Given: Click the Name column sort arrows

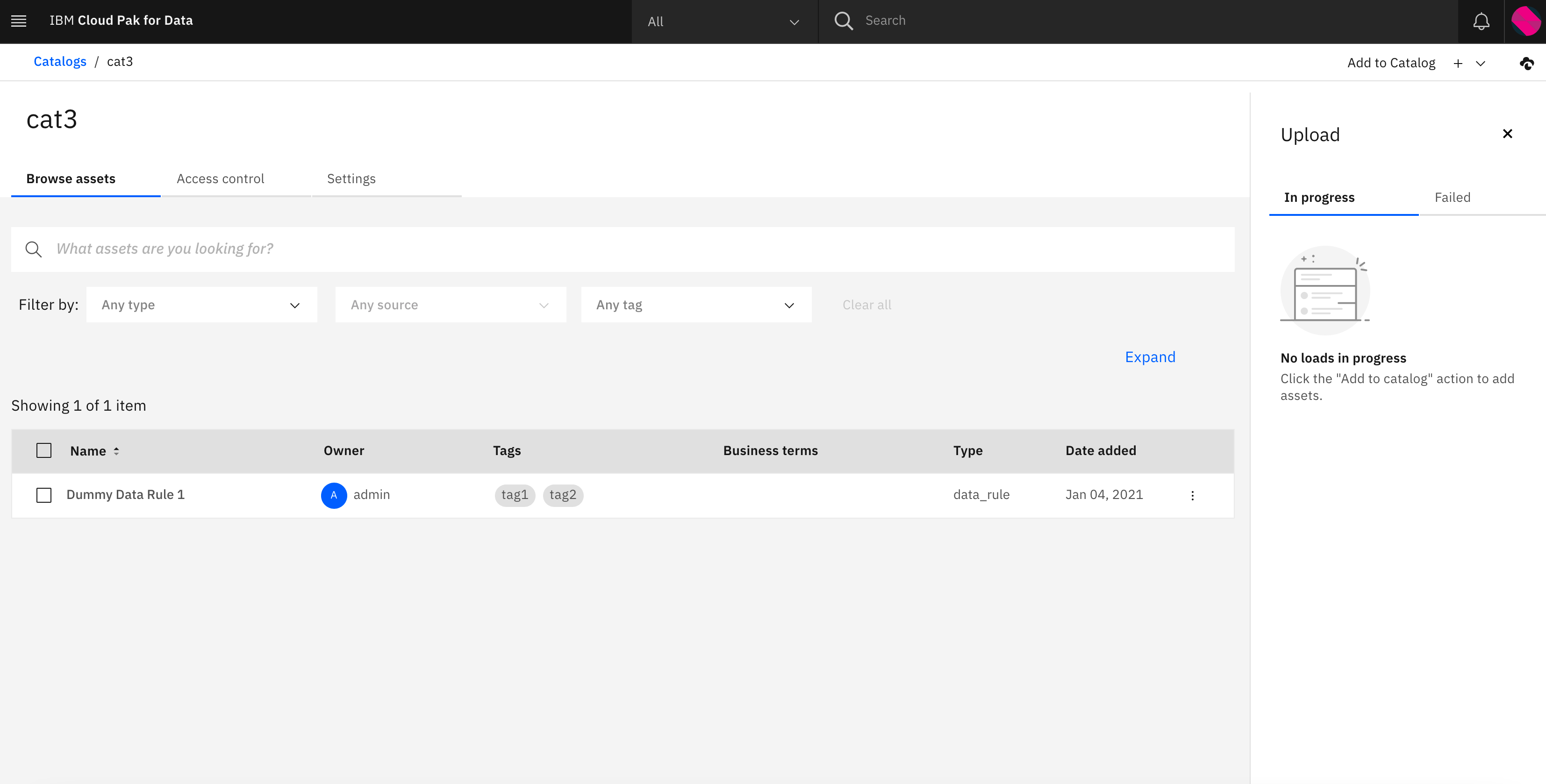Looking at the screenshot, I should coord(116,451).
